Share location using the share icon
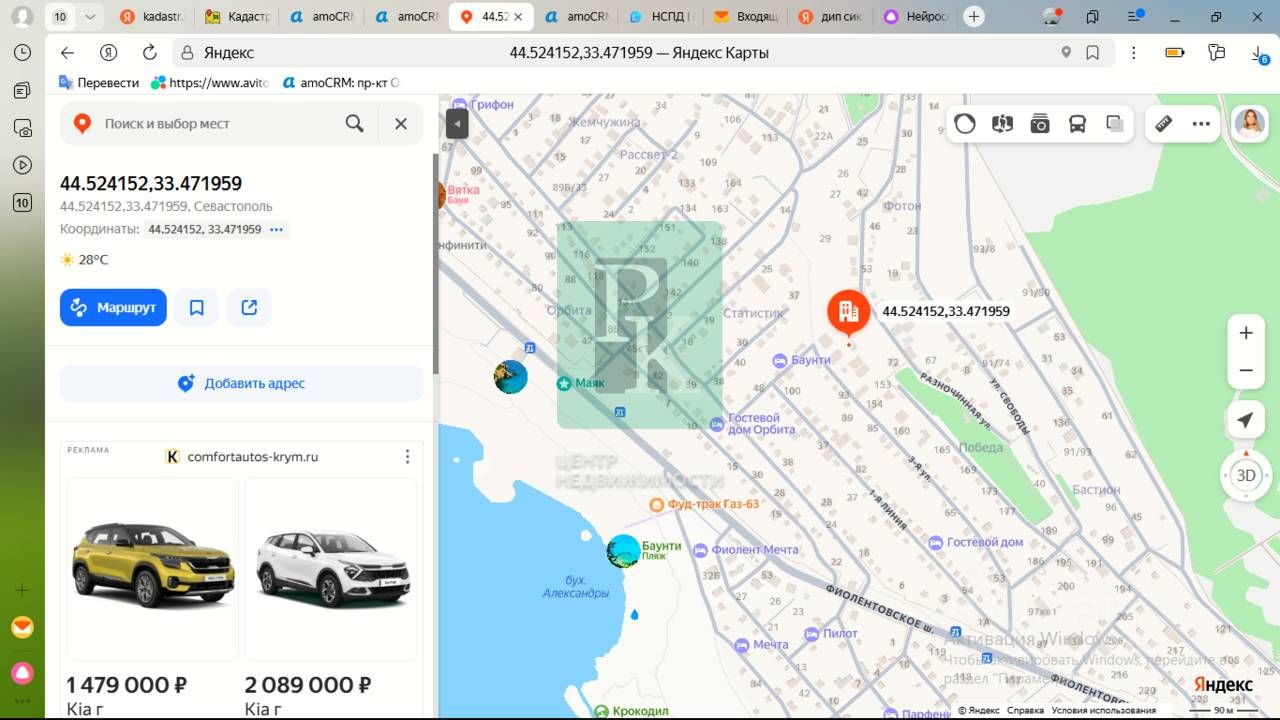Image resolution: width=1280 pixels, height=720 pixels. pyautogui.click(x=249, y=308)
